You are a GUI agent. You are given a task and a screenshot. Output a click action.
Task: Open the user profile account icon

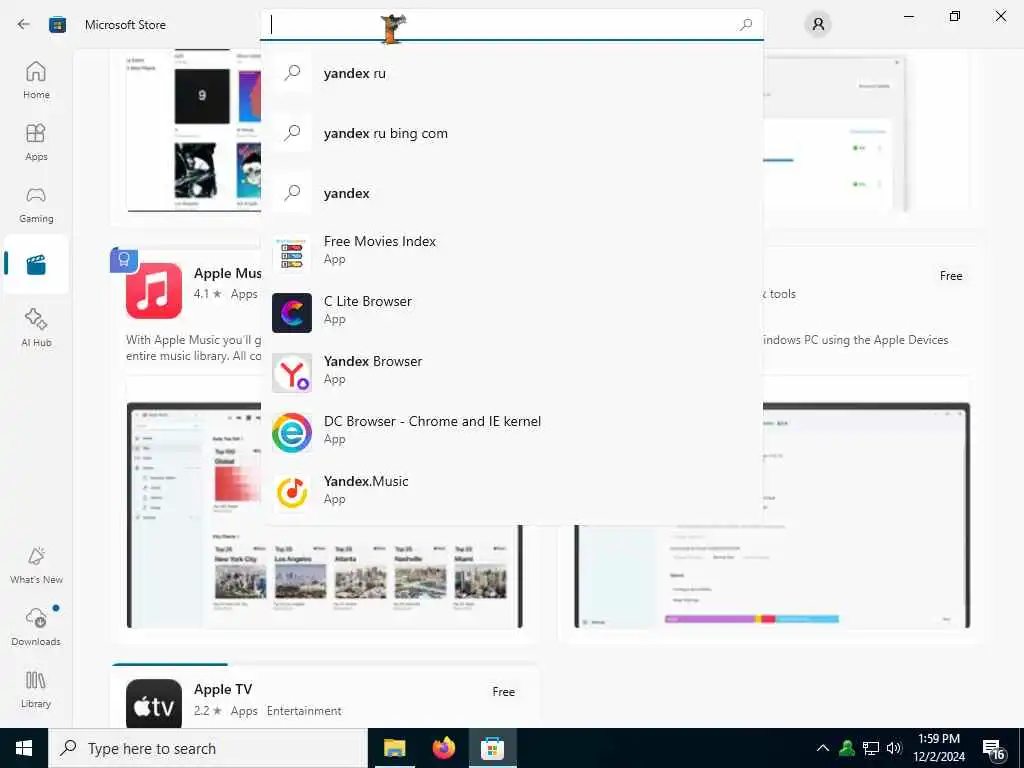coord(818,25)
